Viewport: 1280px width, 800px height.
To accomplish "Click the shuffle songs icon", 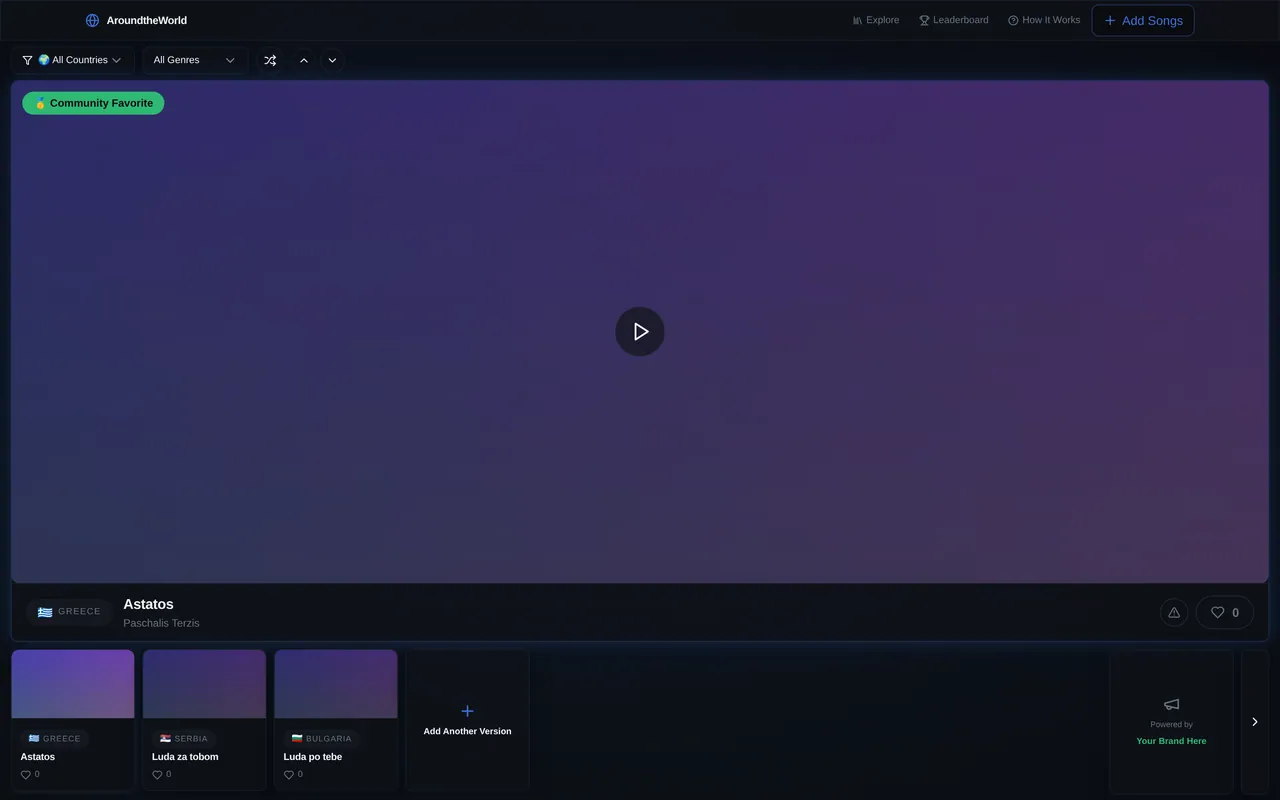I will pos(270,60).
